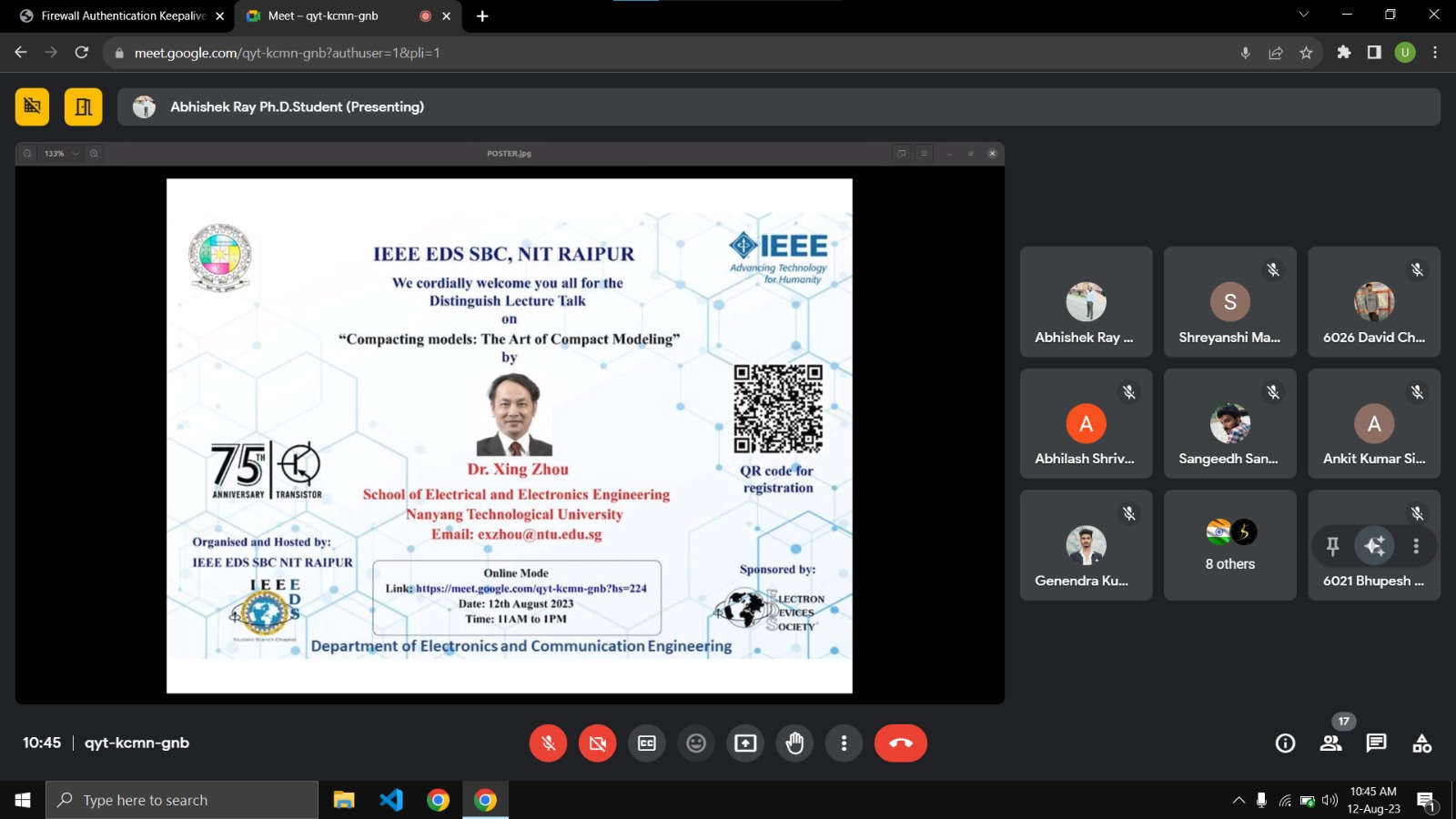Toggle the microphone mute button
The image size is (1456, 819).
coord(548,743)
